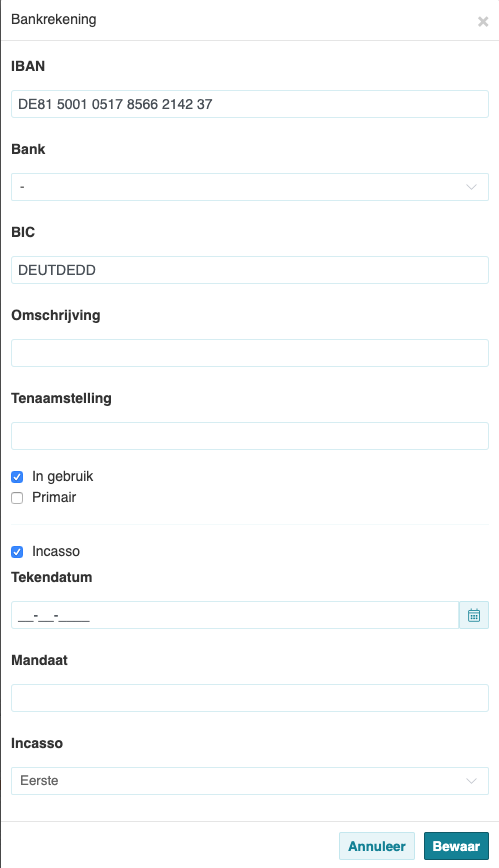Image resolution: width=499 pixels, height=868 pixels.
Task: Open the Tekendatum calendar picker icon
Action: pos(474,615)
